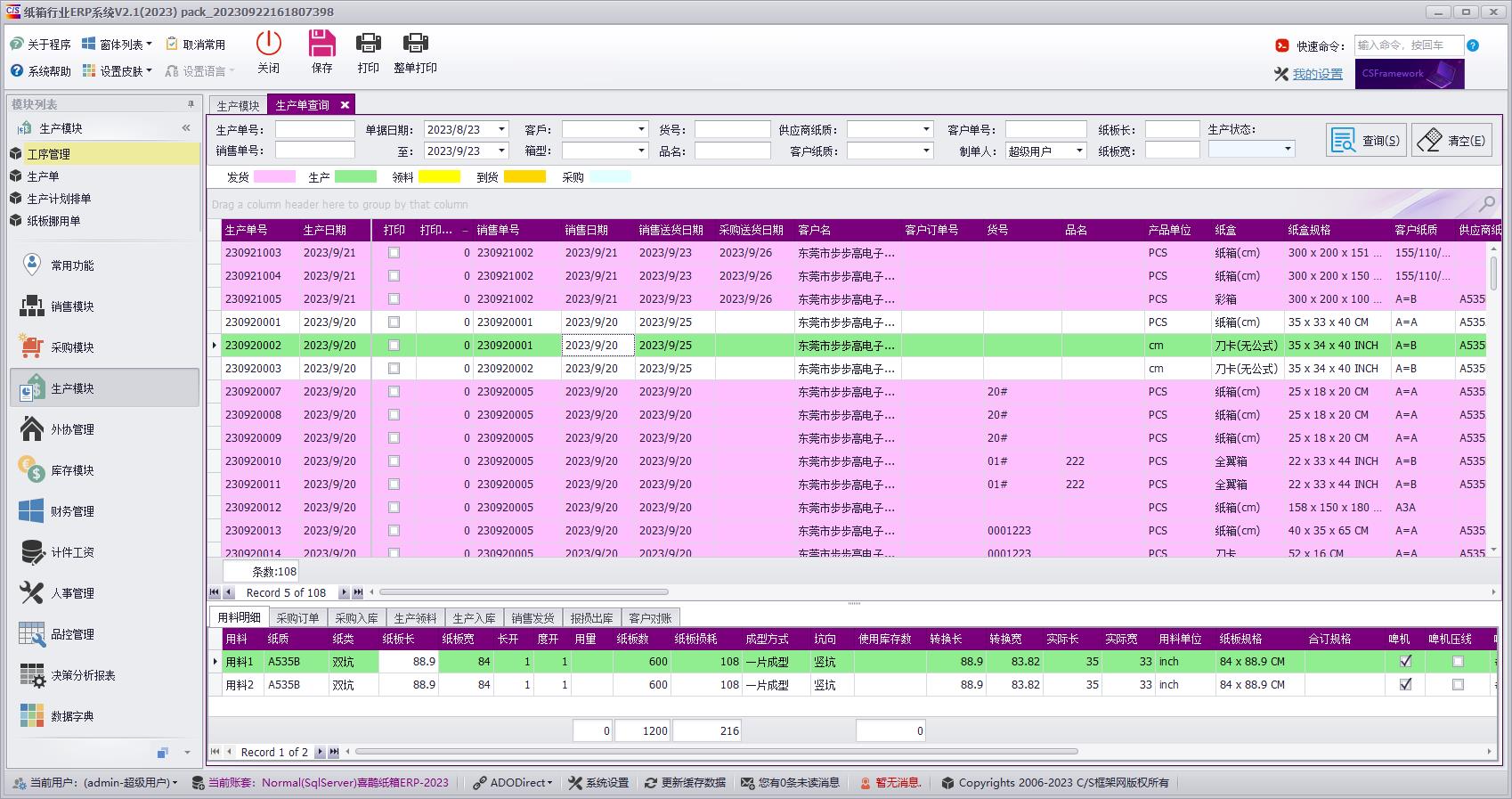Click the pink 保存 save icon
Viewport: 1512px width, 799px height.
pos(321,44)
